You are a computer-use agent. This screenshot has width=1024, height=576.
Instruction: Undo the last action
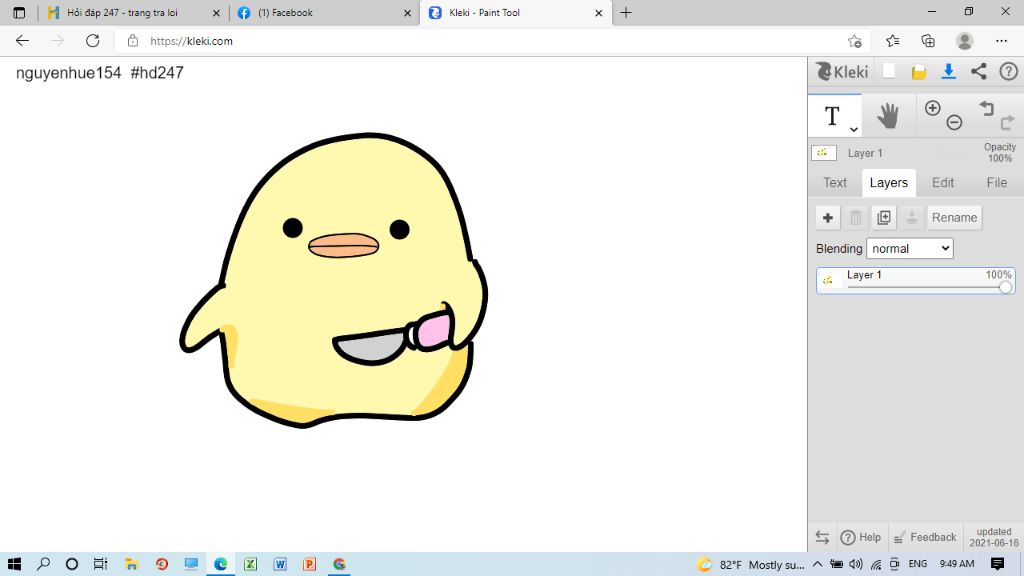tap(987, 108)
